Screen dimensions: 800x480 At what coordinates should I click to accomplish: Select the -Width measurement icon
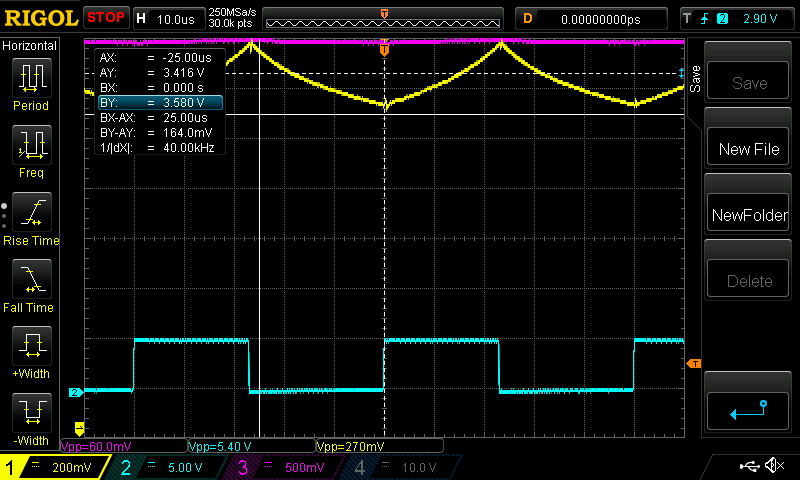tap(31, 417)
